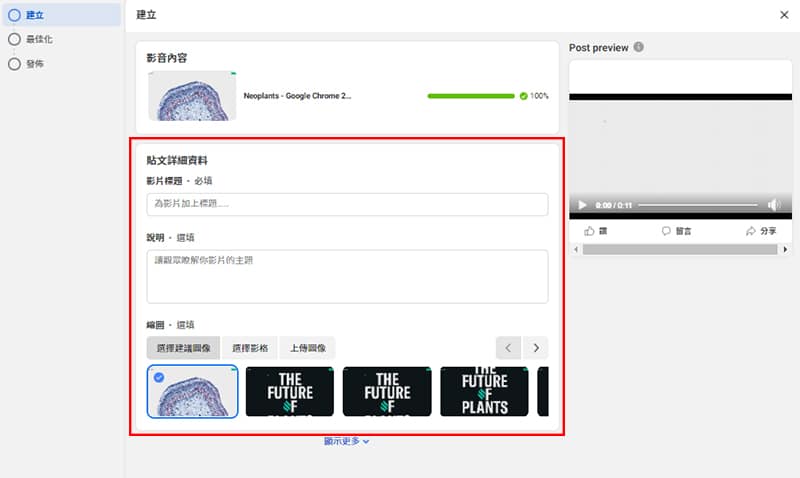Click the play button in post preview
The height and width of the screenshot is (478, 800).
[x=583, y=205]
